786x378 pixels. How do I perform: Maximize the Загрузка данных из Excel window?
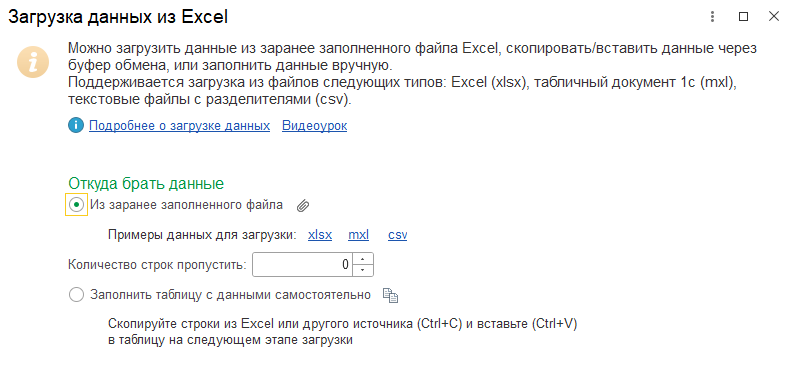[x=744, y=17]
